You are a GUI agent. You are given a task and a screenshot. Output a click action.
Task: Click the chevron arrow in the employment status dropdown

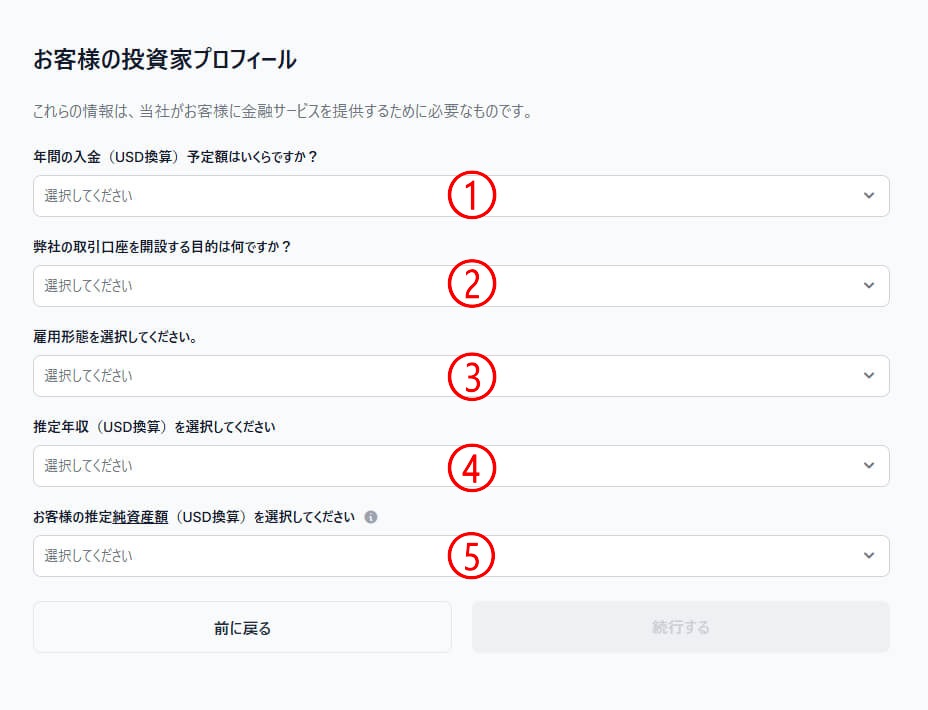(868, 376)
